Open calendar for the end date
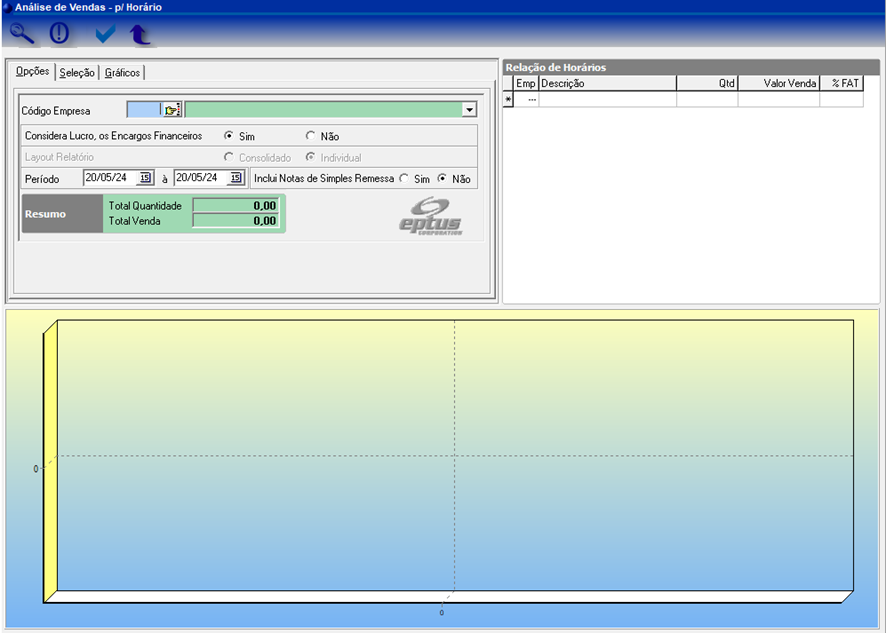The width and height of the screenshot is (886, 633). tap(235, 178)
